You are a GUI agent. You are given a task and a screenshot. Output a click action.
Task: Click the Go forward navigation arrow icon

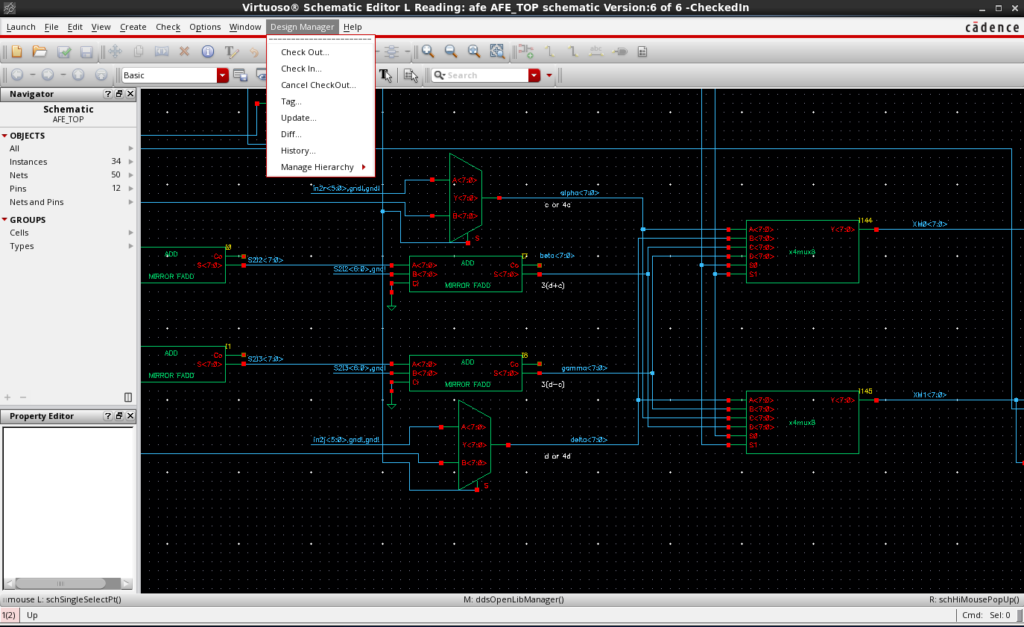click(x=48, y=75)
